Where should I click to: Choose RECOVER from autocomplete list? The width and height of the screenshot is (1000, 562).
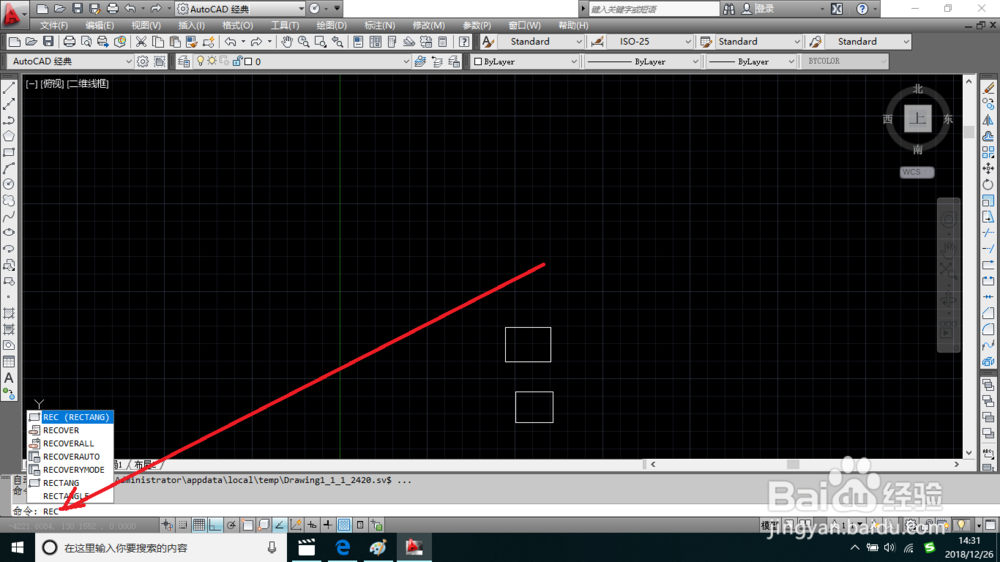click(x=71, y=431)
